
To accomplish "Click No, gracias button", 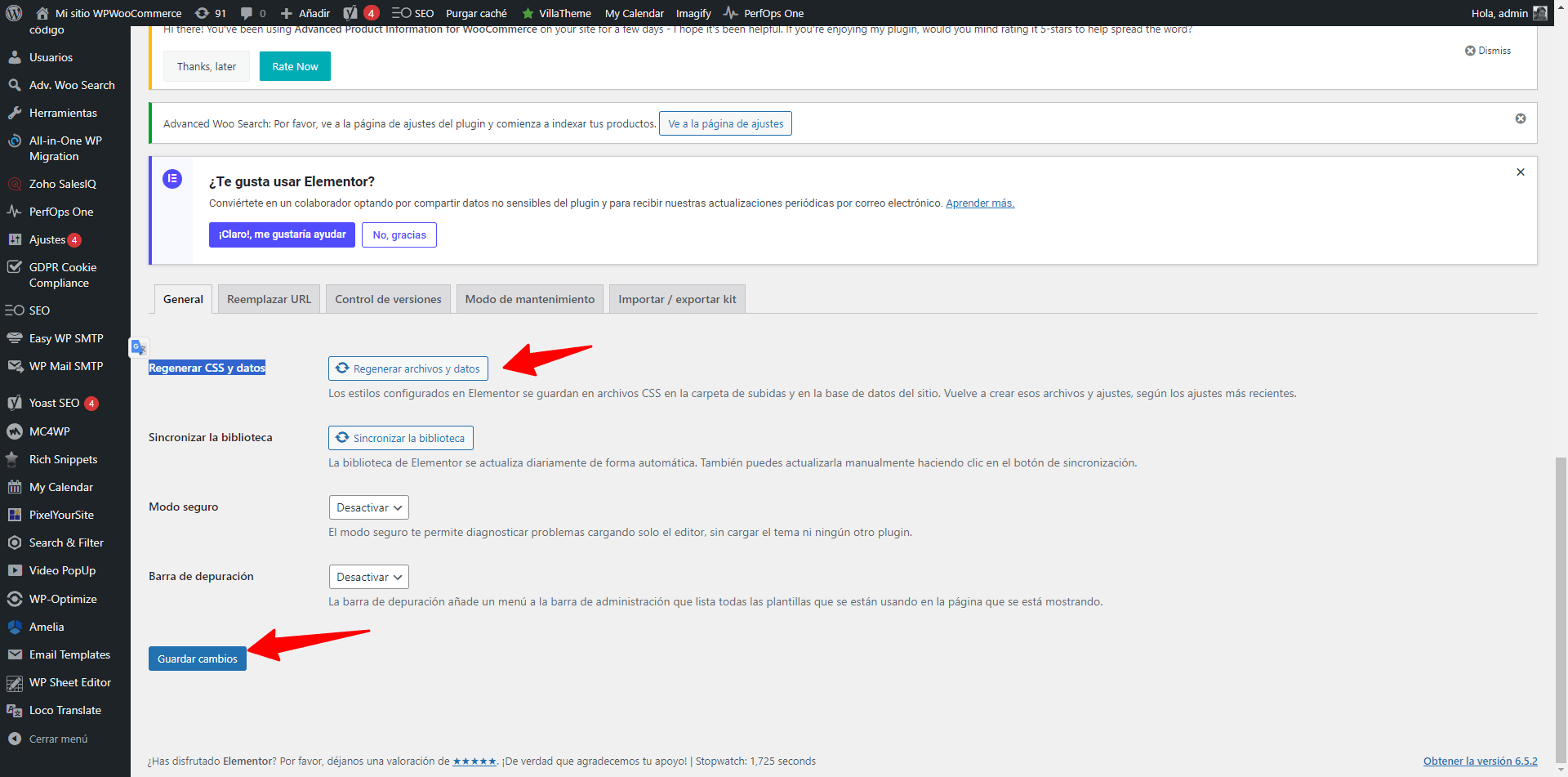I will pos(399,234).
